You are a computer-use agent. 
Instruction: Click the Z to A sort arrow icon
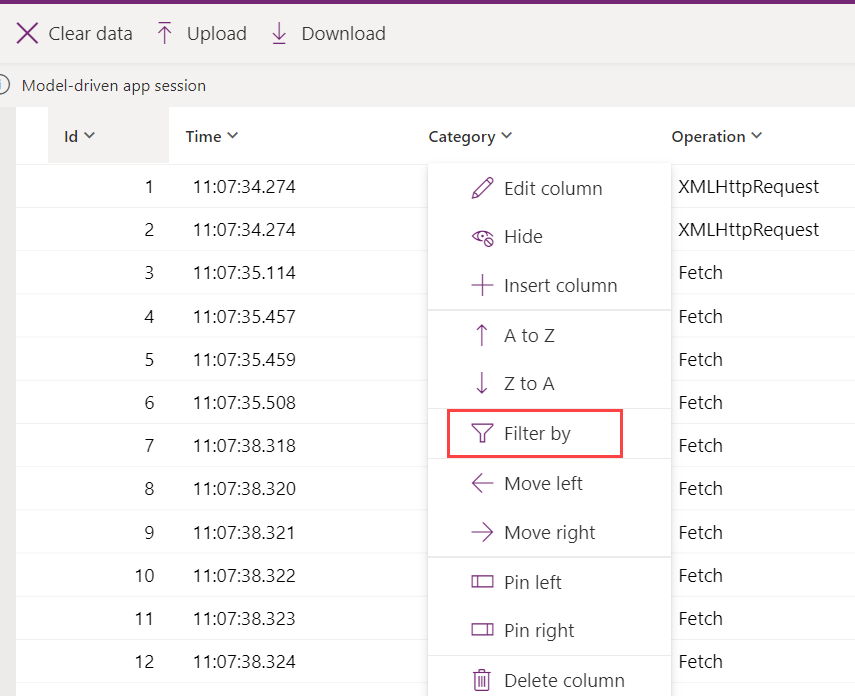click(481, 383)
